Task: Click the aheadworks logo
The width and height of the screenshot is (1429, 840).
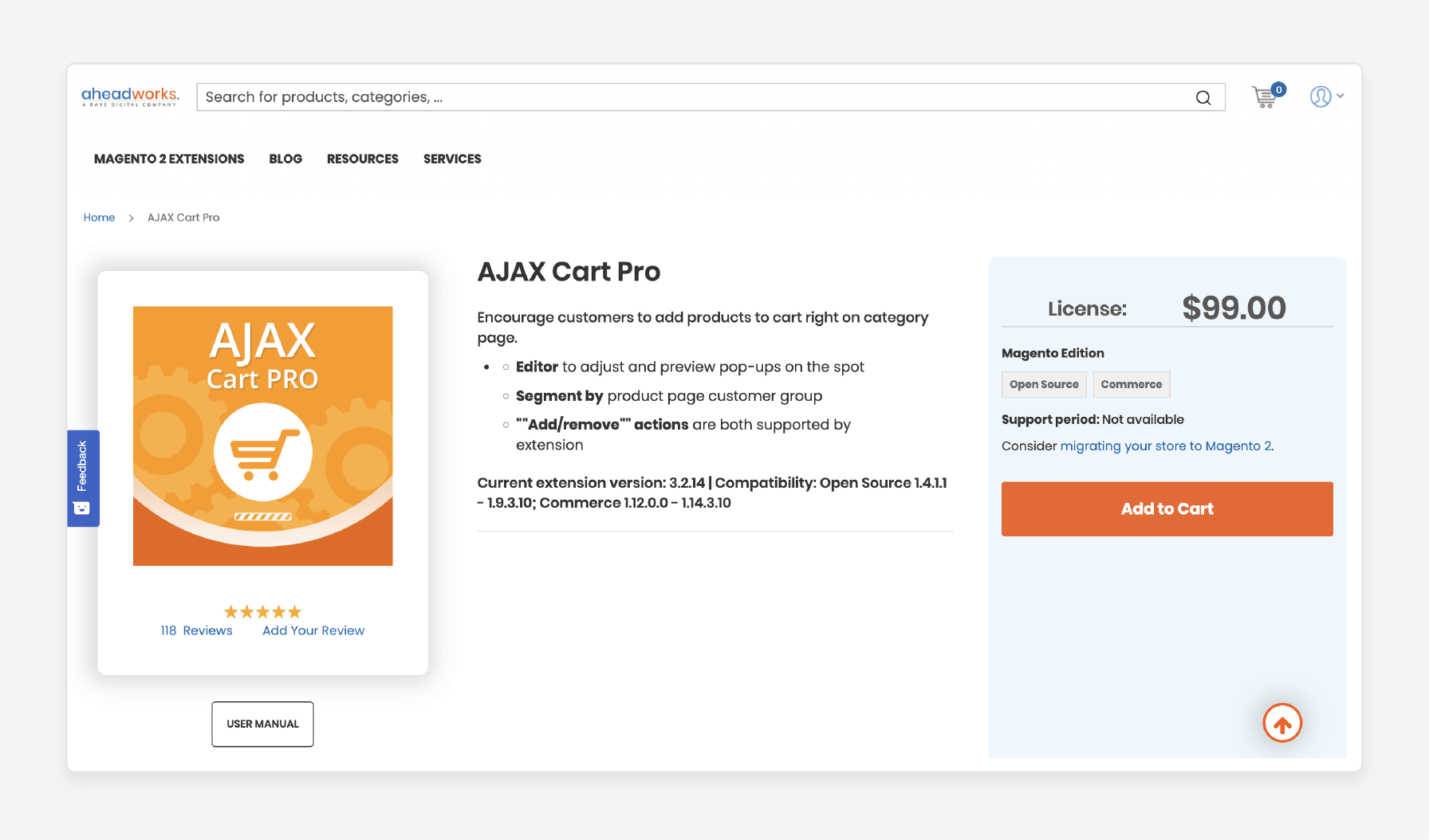Action: pyautogui.click(x=130, y=96)
